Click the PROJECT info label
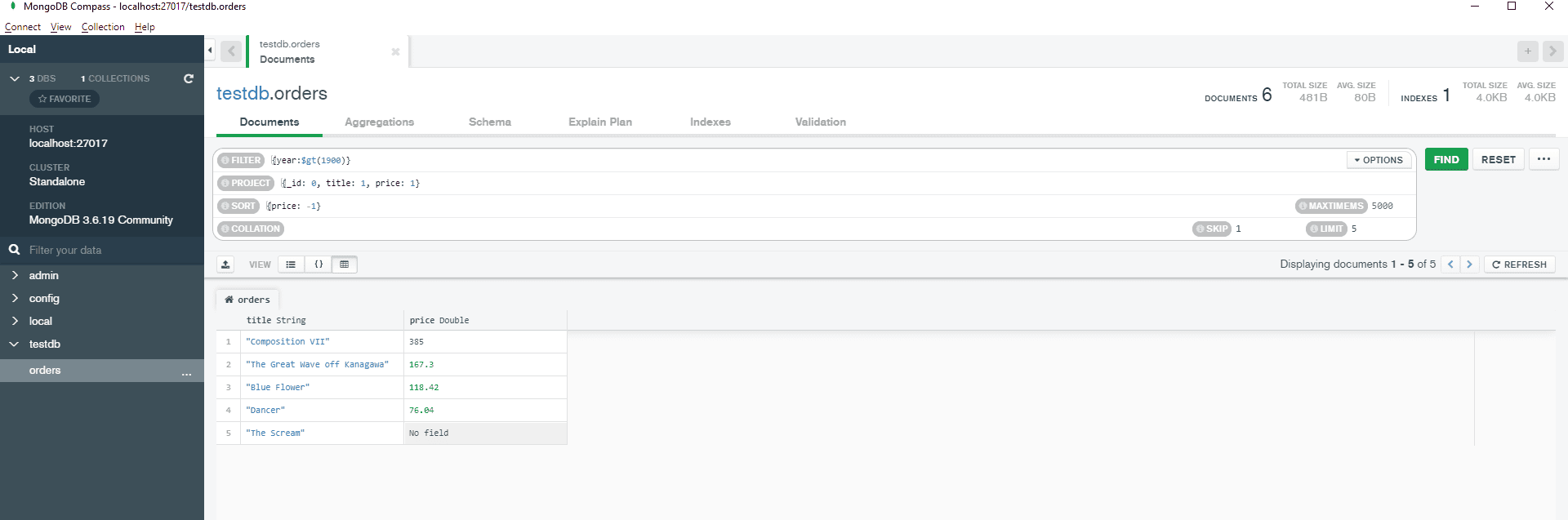Image resolution: width=1568 pixels, height=520 pixels. (x=246, y=183)
